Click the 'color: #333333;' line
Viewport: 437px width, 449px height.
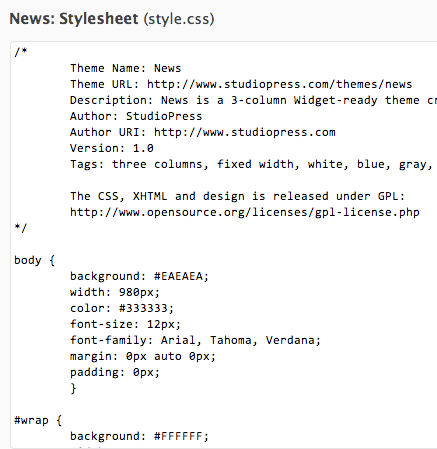[x=122, y=308]
